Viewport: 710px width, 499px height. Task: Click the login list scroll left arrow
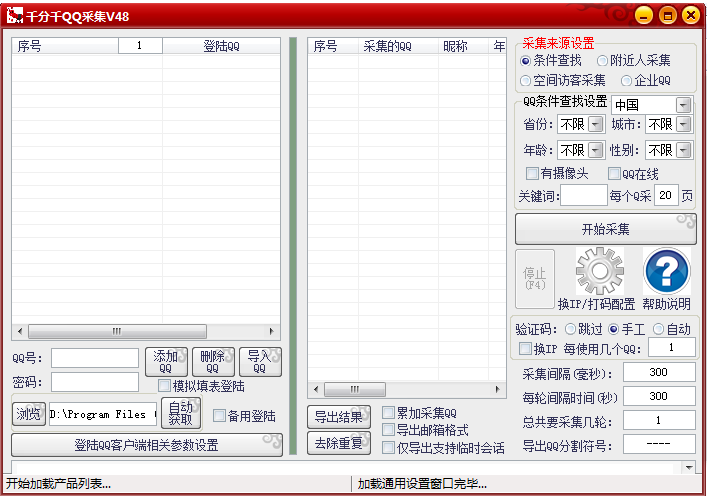coord(20,331)
